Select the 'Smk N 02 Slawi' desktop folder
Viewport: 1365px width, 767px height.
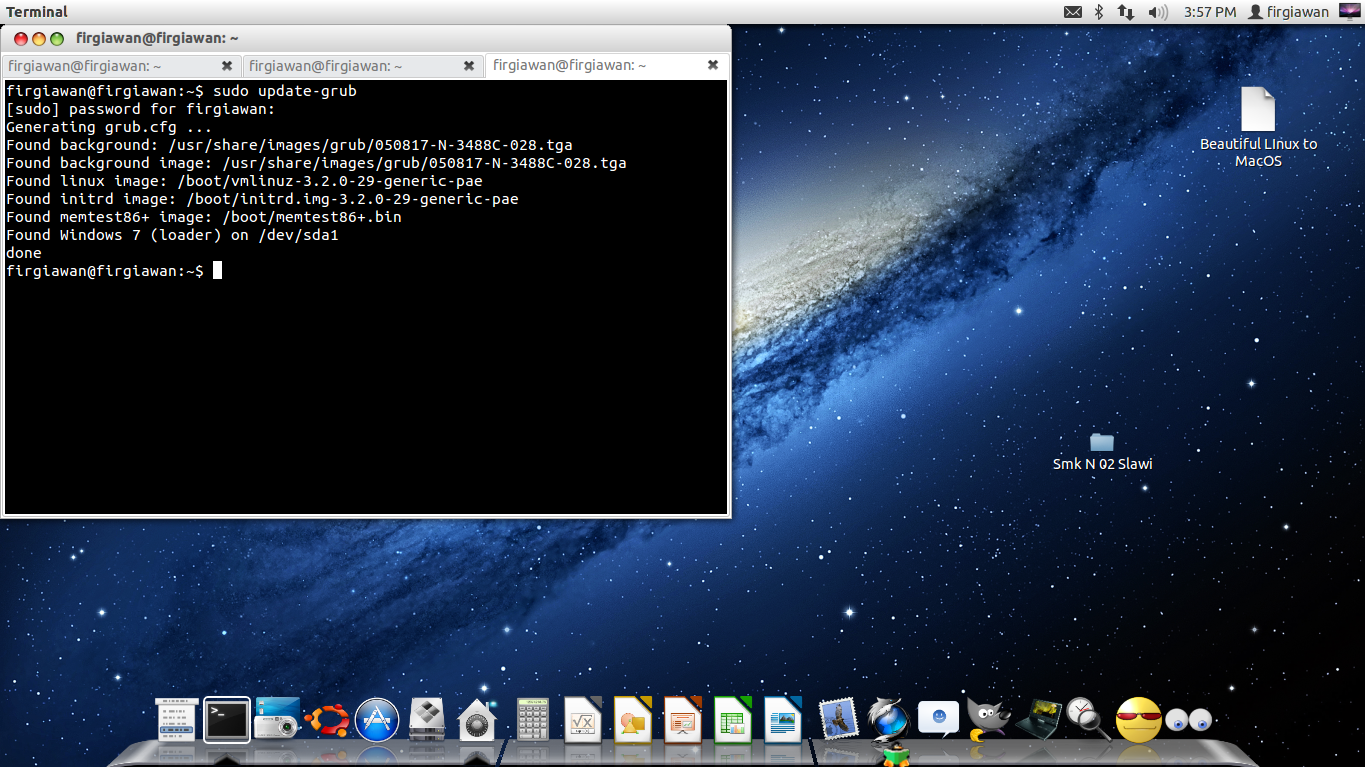click(x=1102, y=451)
